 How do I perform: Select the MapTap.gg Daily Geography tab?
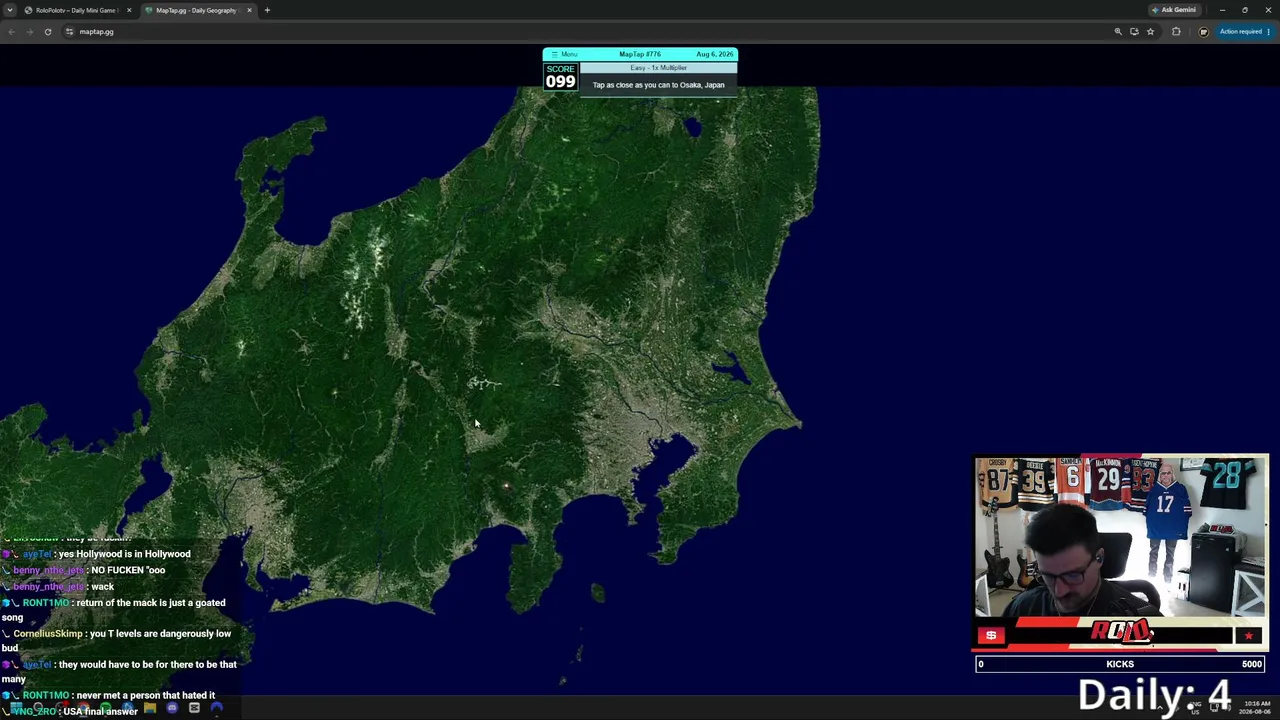[196, 10]
